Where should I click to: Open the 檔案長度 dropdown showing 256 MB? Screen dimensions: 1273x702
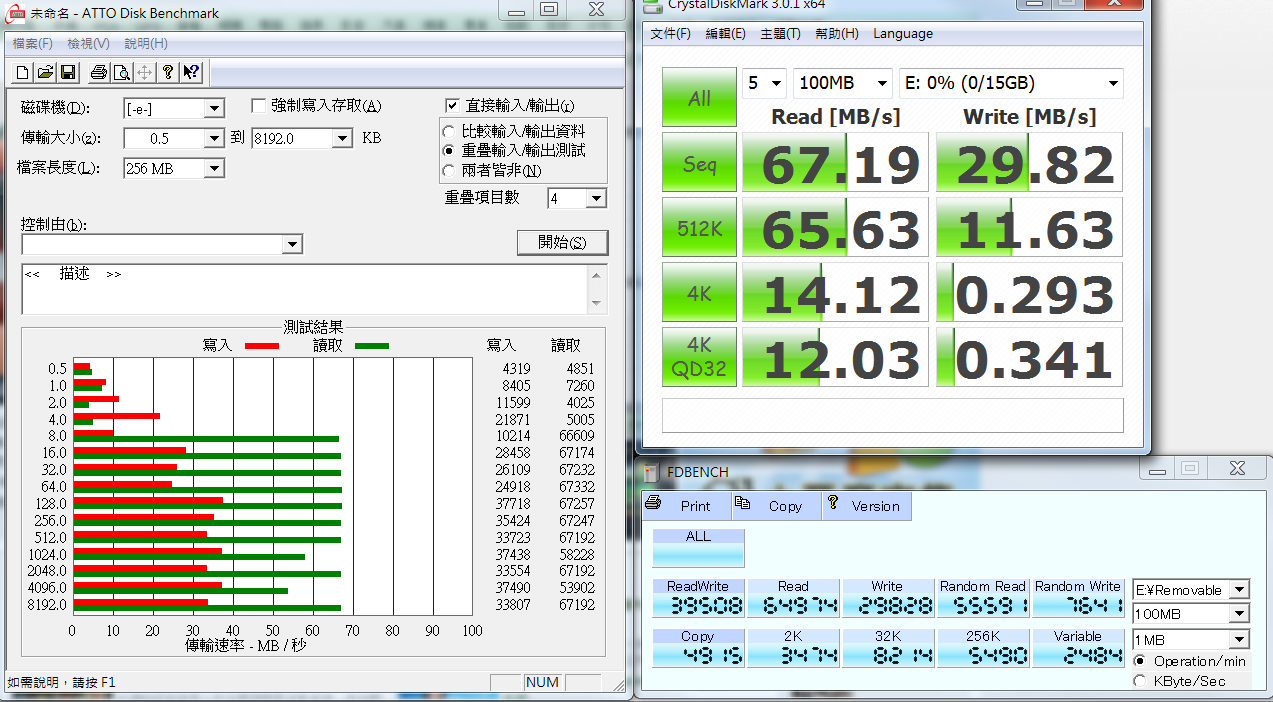(214, 169)
